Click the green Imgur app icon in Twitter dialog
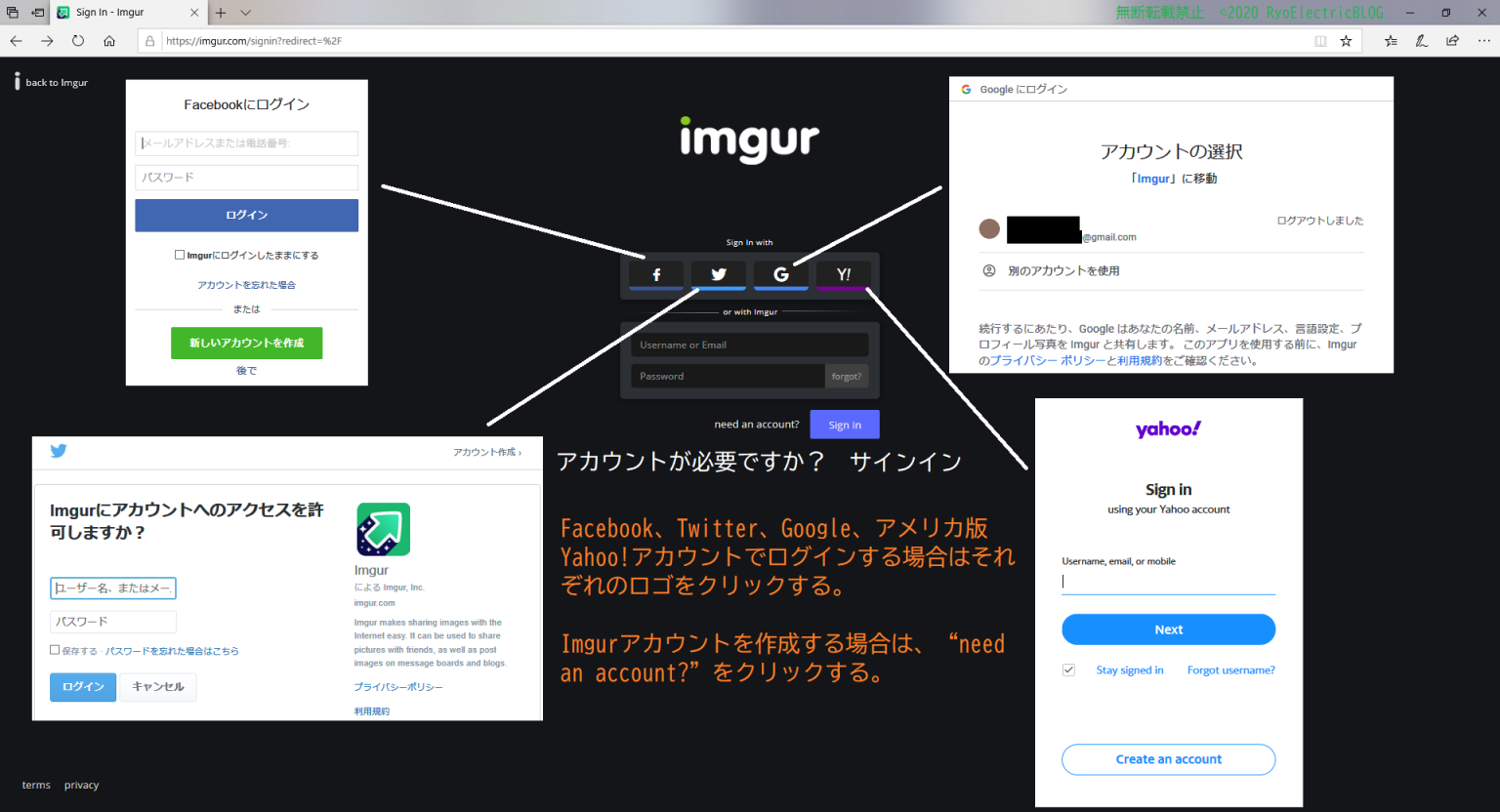This screenshot has height=812, width=1500. [x=383, y=528]
